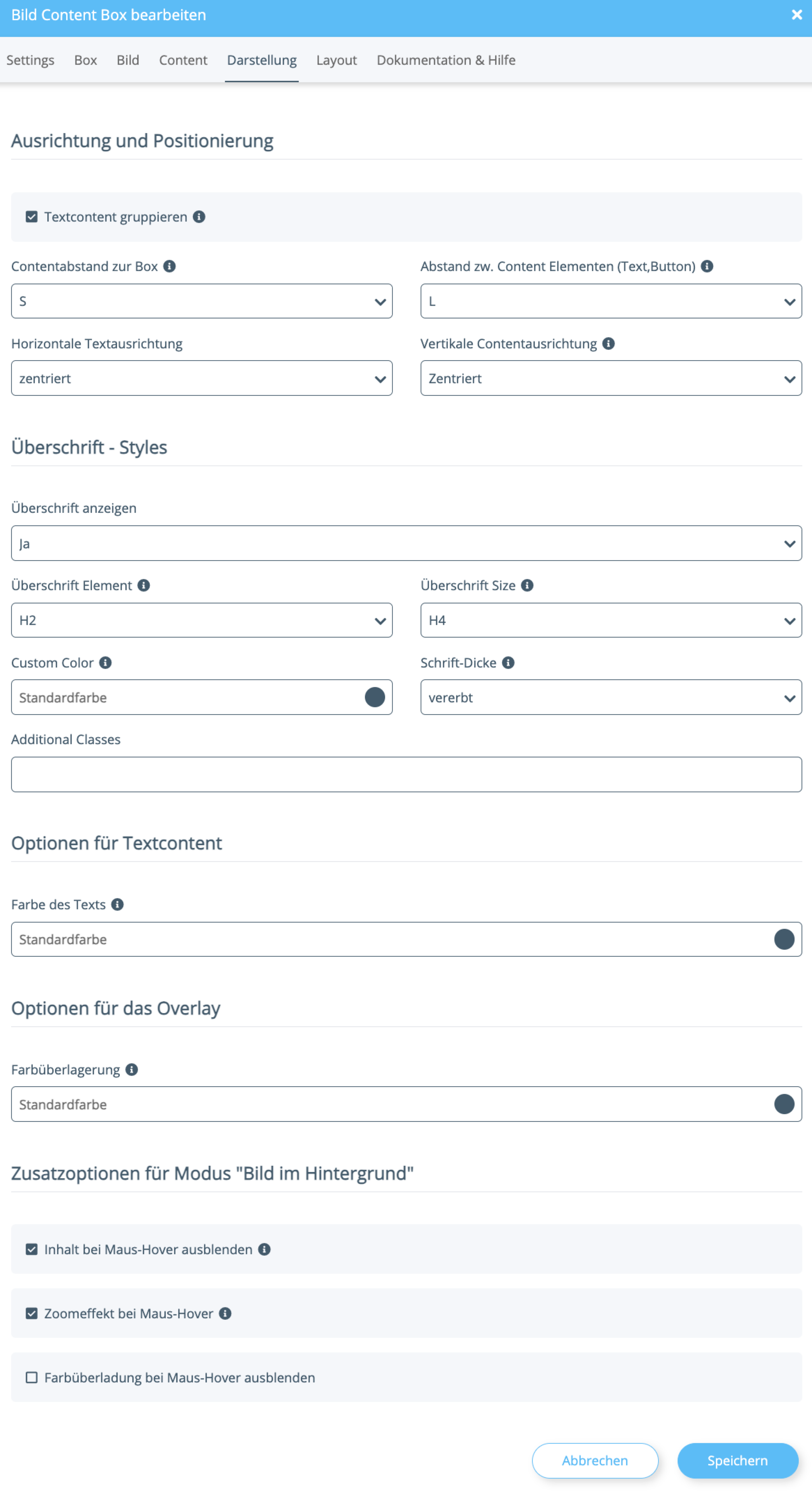The height and width of the screenshot is (1496, 812).
Task: Click info icon beside Überschrift Size
Action: coord(527,585)
